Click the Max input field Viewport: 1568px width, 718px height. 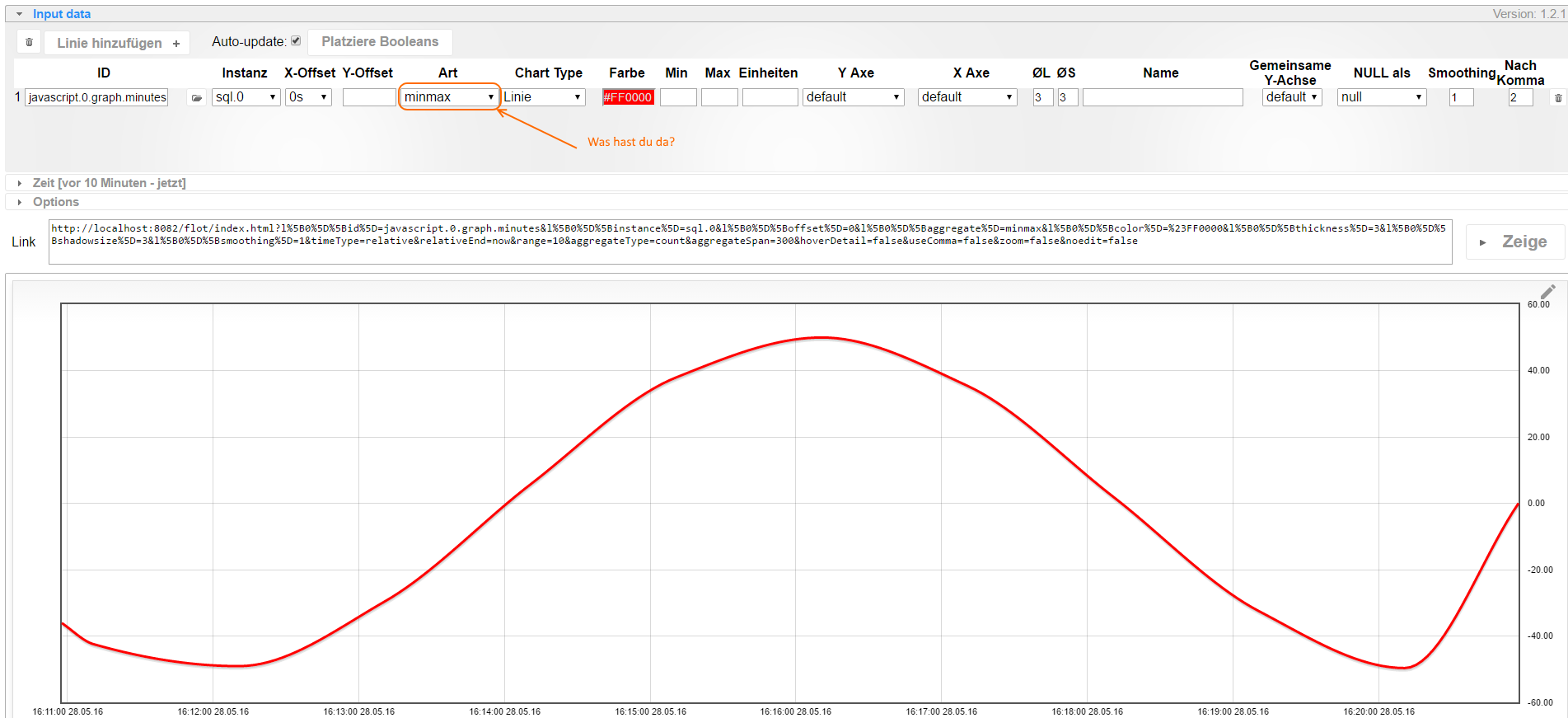719,97
